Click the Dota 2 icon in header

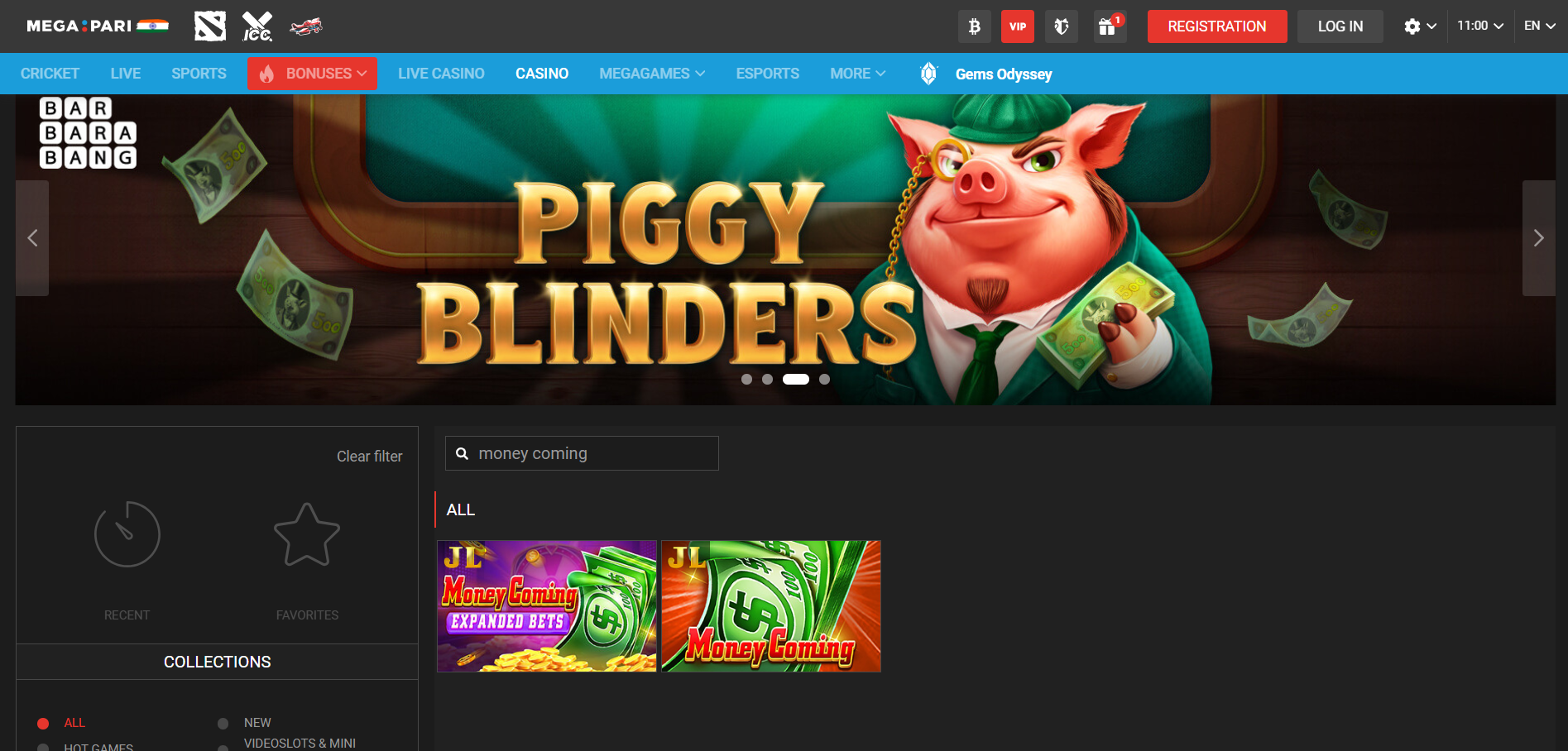pos(209,26)
